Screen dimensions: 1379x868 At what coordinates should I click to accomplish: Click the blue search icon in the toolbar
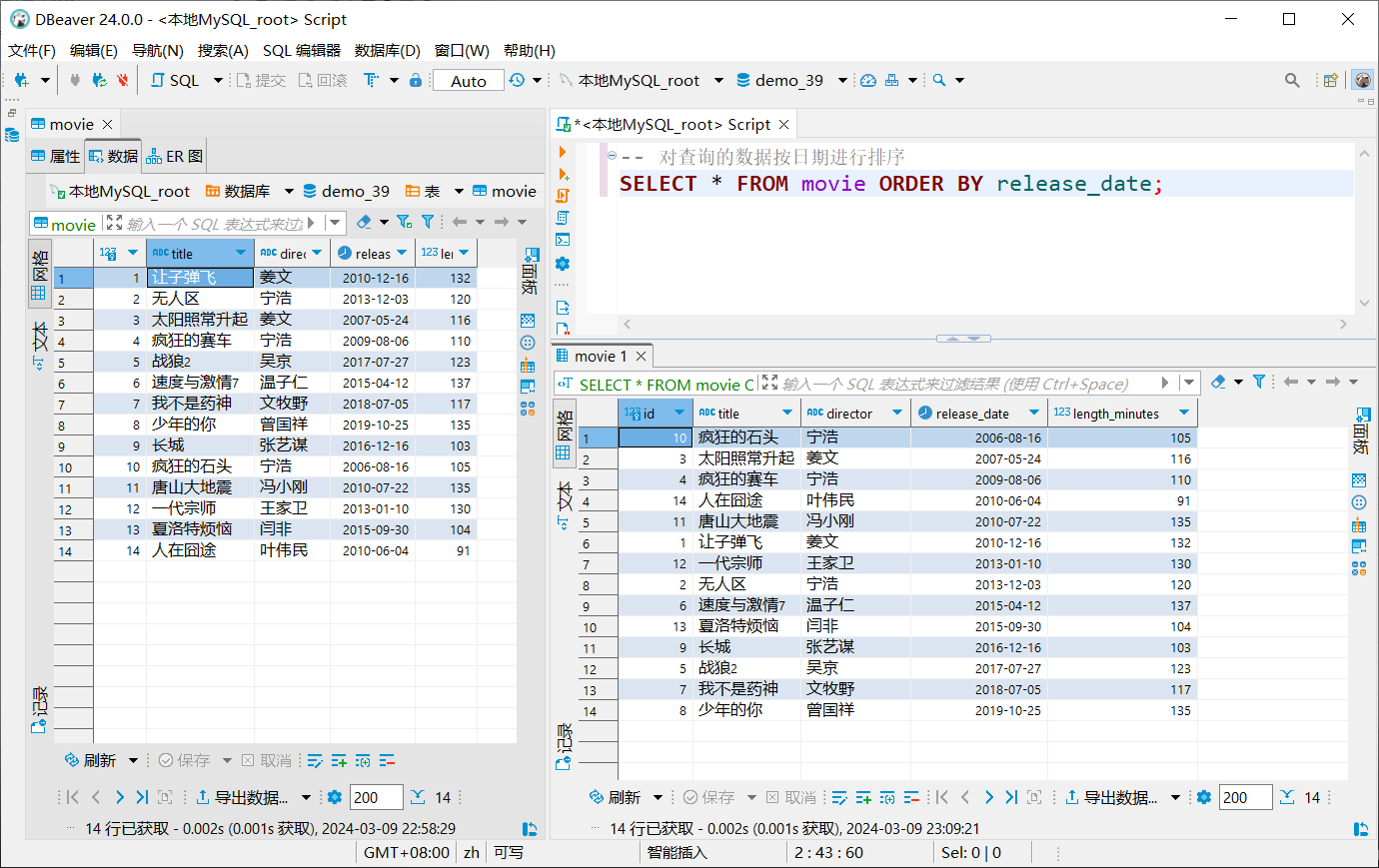click(x=939, y=80)
